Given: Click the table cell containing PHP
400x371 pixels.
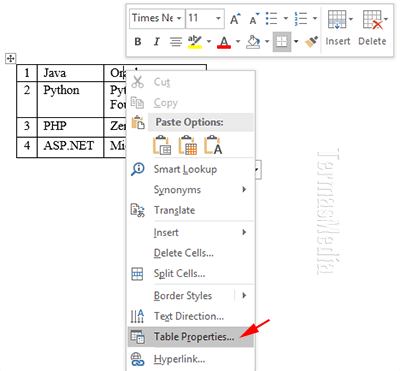Looking at the screenshot, I should [x=70, y=127].
